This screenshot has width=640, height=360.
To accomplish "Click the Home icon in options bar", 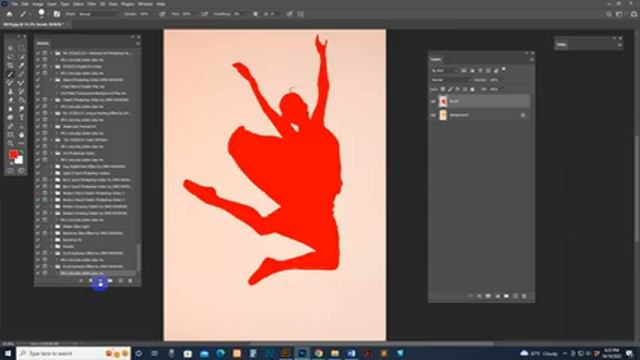I will (x=9, y=14).
